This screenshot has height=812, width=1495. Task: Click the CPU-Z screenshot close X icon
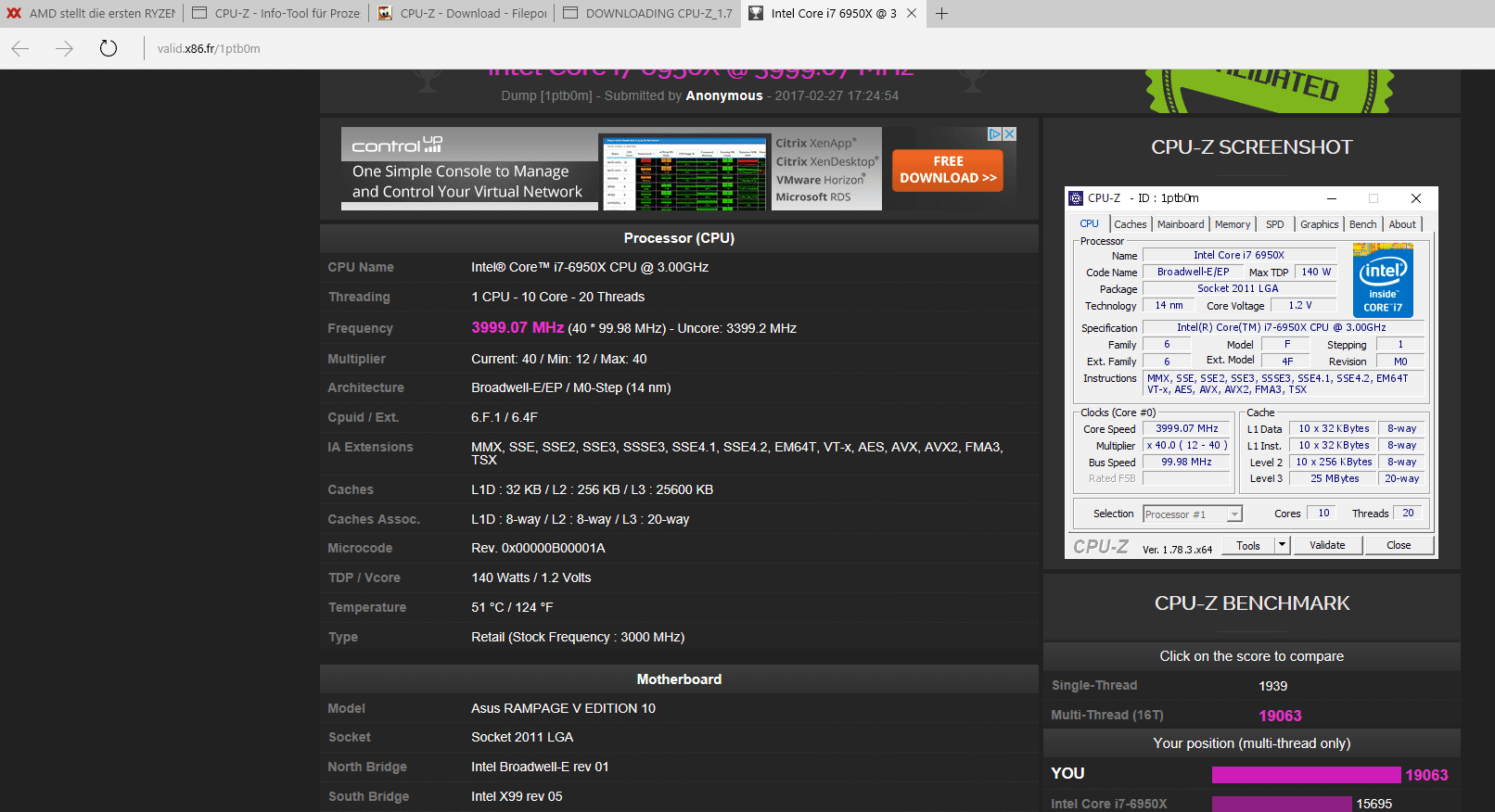click(1415, 198)
